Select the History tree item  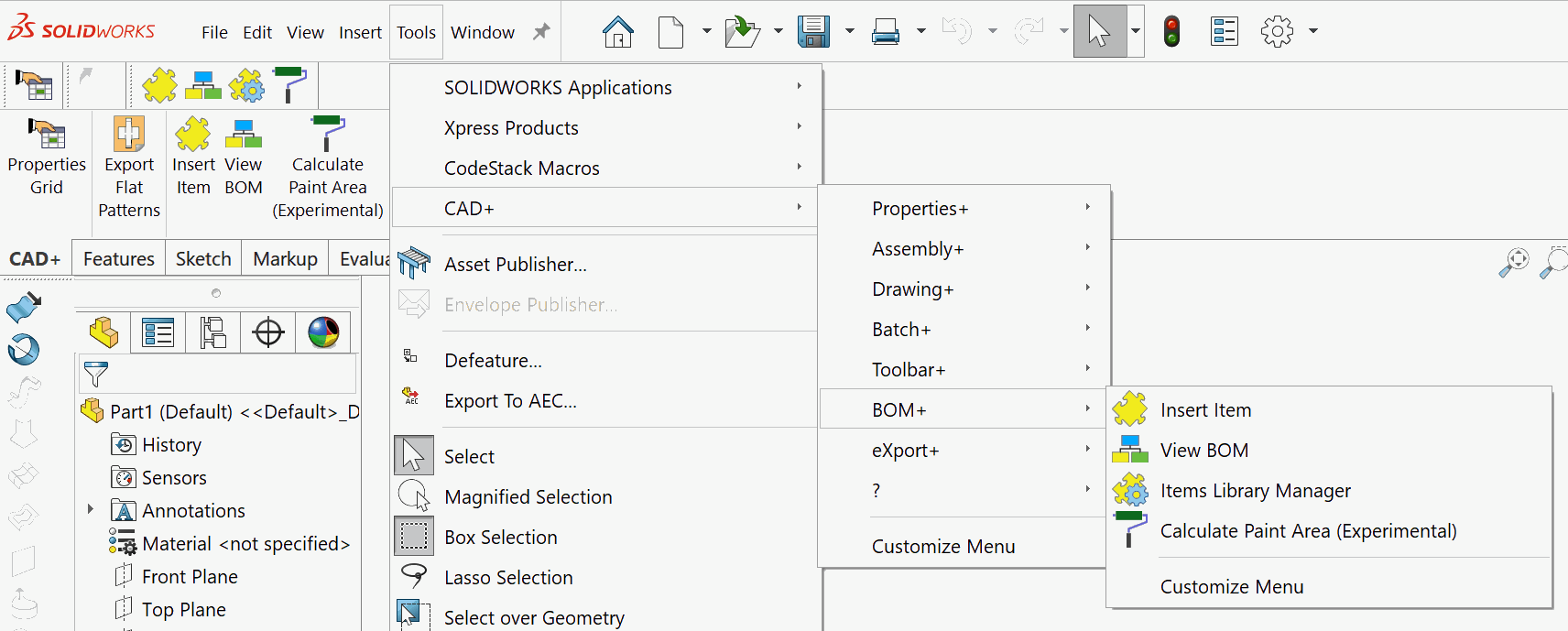click(157, 445)
